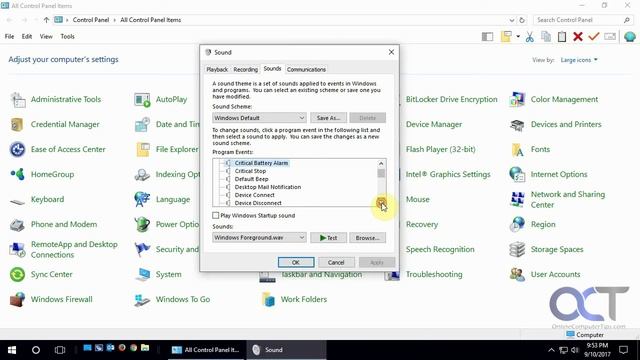Click the Paste clipboard toolbar icon
The width and height of the screenshot is (640, 360).
(562, 37)
